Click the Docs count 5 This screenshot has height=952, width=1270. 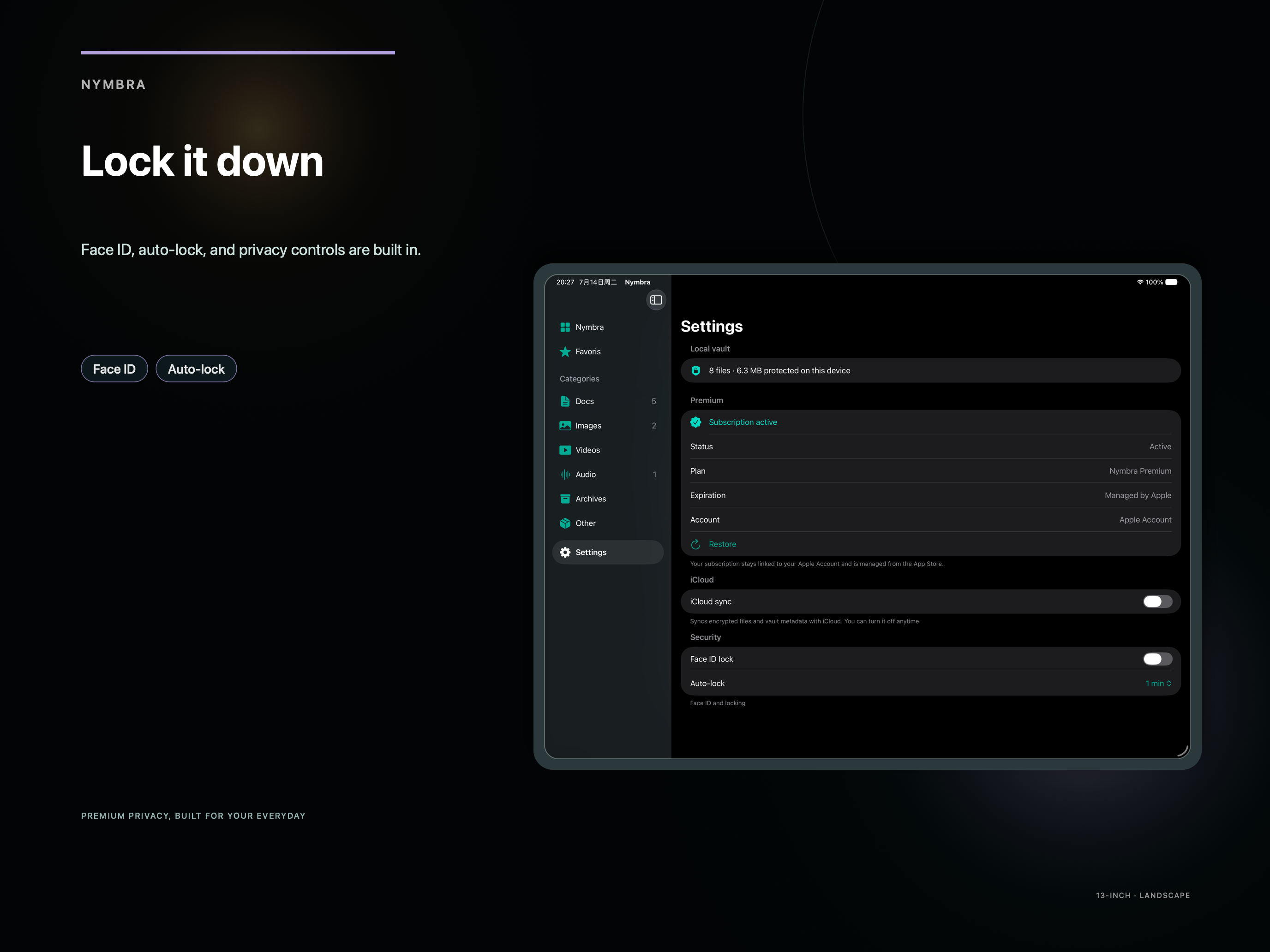[x=653, y=401]
